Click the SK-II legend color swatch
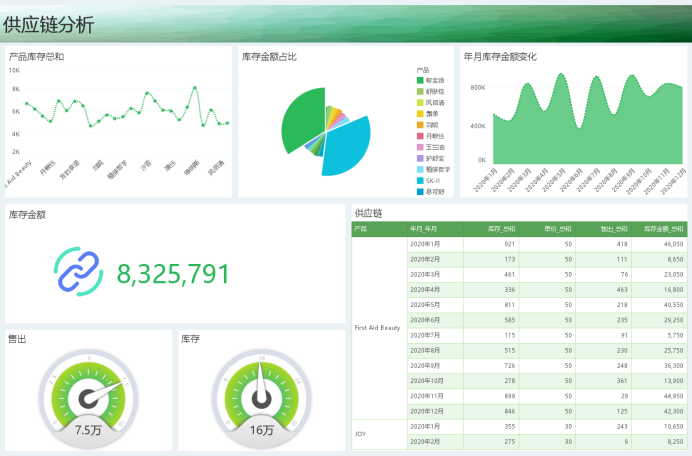Image resolution: width=692 pixels, height=456 pixels. [x=420, y=180]
